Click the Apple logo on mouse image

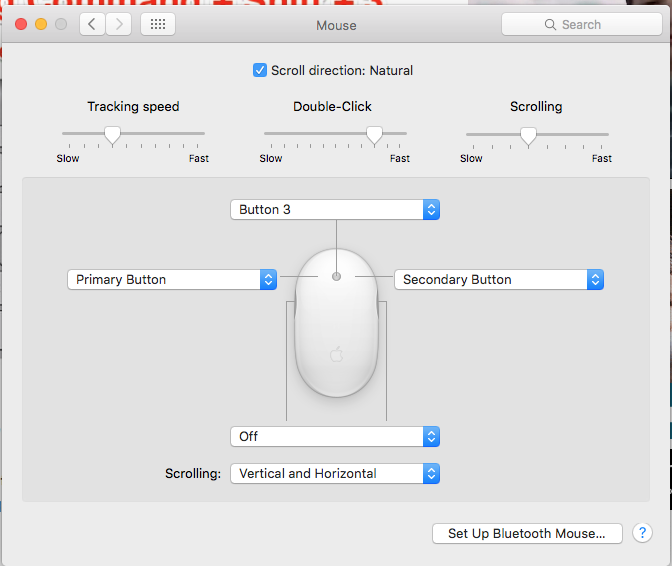336,354
